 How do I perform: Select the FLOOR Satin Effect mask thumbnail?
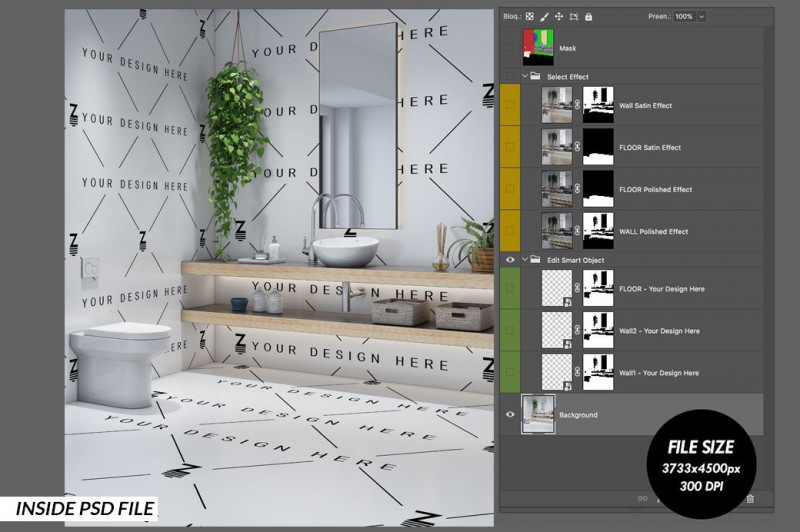598,146
